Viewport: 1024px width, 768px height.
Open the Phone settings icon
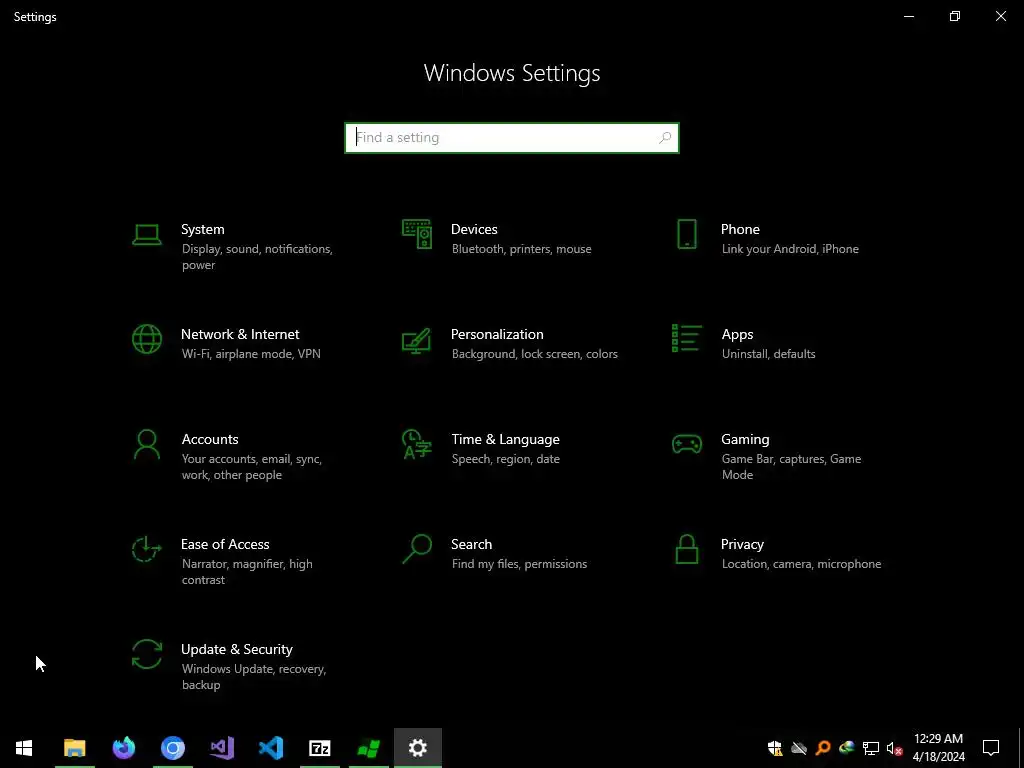point(686,234)
